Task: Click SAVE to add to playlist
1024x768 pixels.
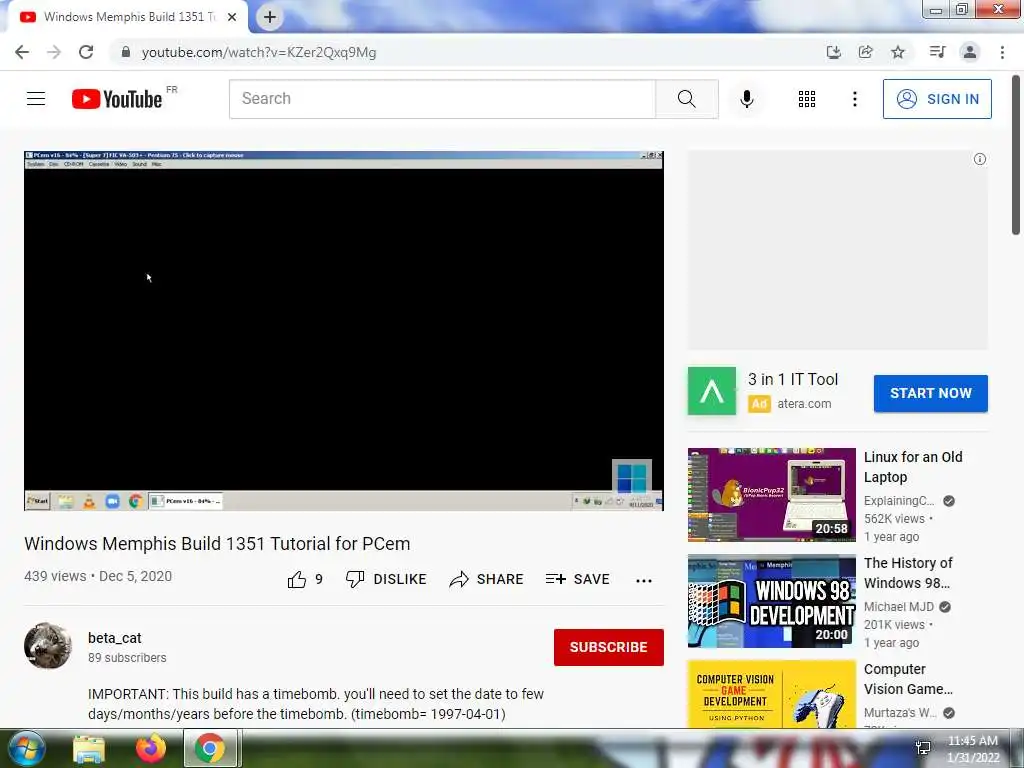Action: point(578,579)
